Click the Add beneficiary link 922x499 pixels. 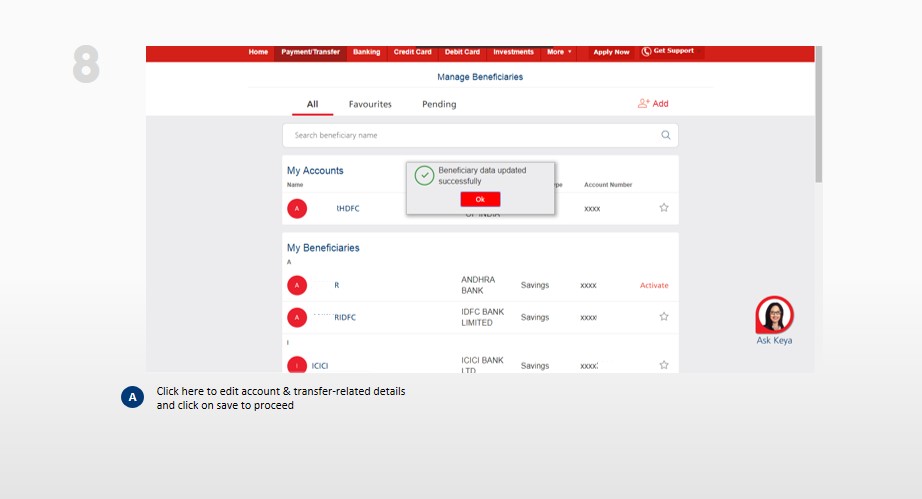click(x=653, y=103)
